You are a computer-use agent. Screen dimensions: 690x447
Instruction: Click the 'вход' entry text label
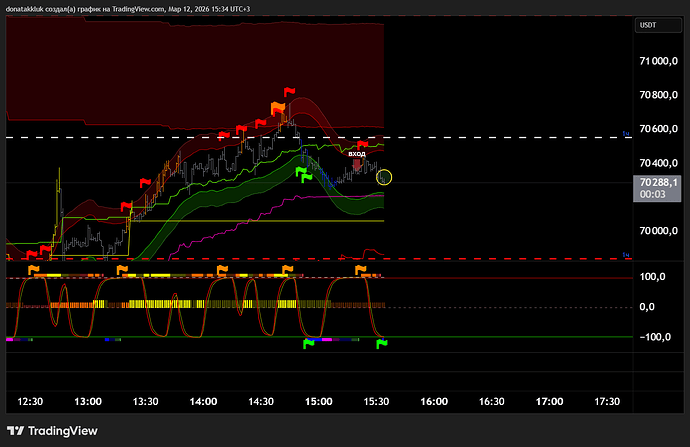coord(357,153)
